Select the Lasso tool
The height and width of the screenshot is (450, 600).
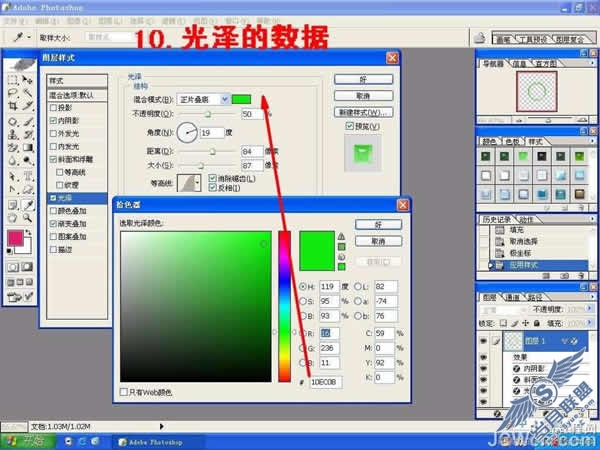pyautogui.click(x=13, y=93)
